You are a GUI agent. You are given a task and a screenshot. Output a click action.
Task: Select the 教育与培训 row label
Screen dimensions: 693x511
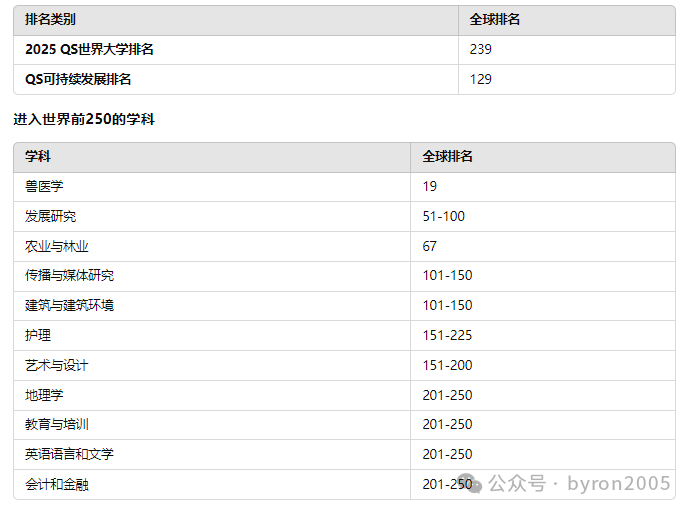tap(57, 425)
